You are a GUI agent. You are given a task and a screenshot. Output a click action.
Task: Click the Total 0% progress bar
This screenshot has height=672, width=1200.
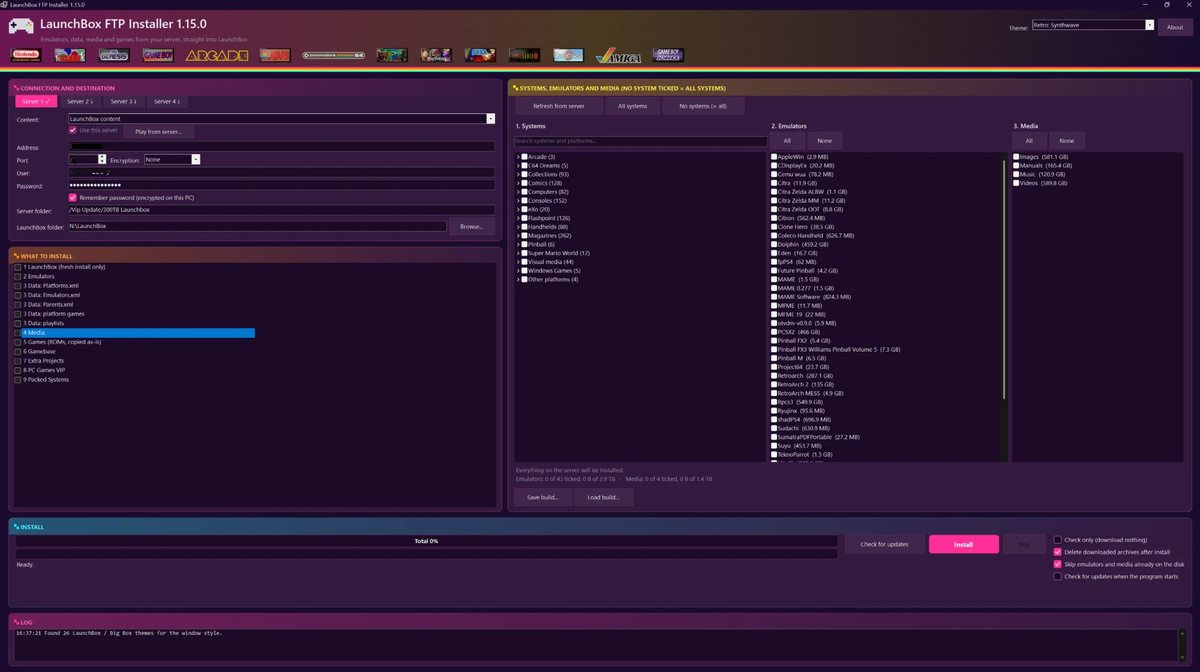[x=426, y=541]
